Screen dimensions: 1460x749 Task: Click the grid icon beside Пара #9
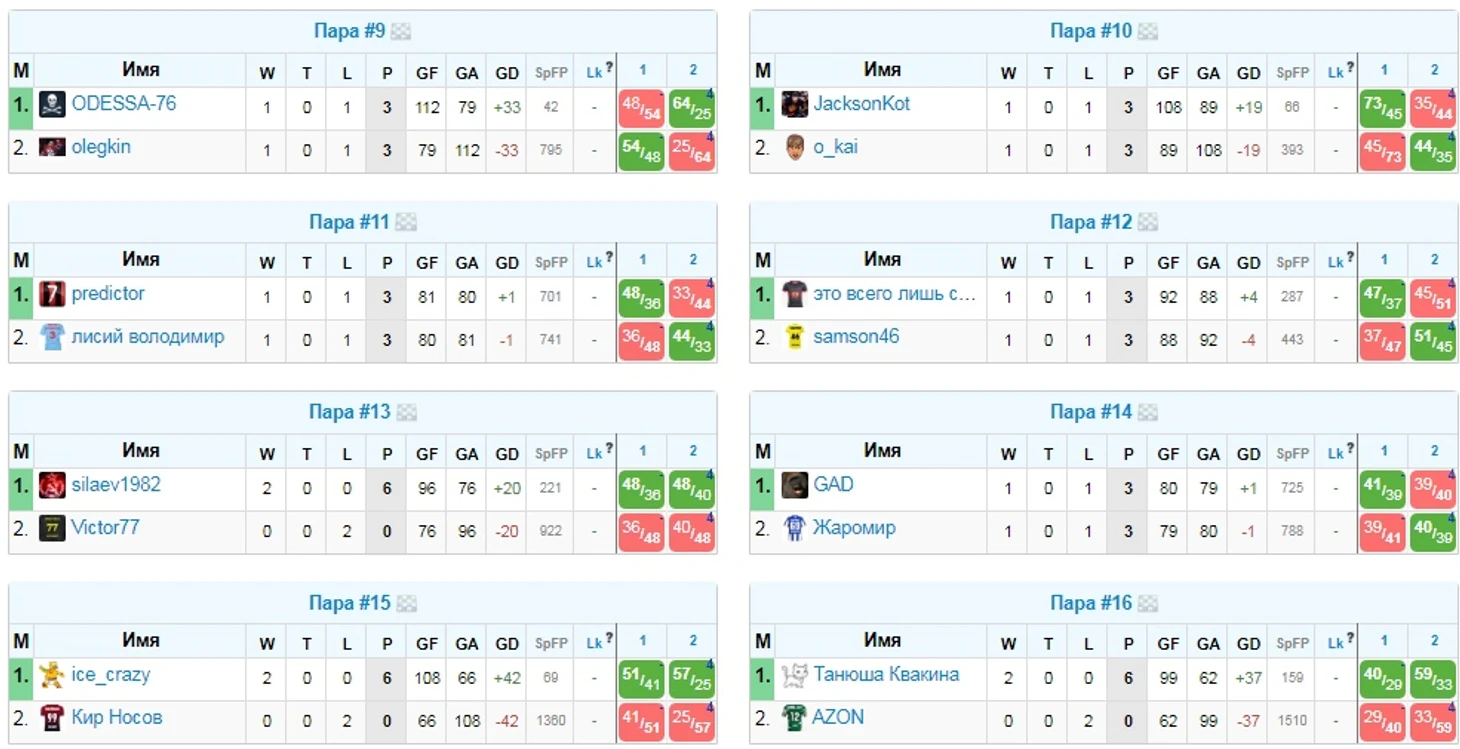point(401,32)
